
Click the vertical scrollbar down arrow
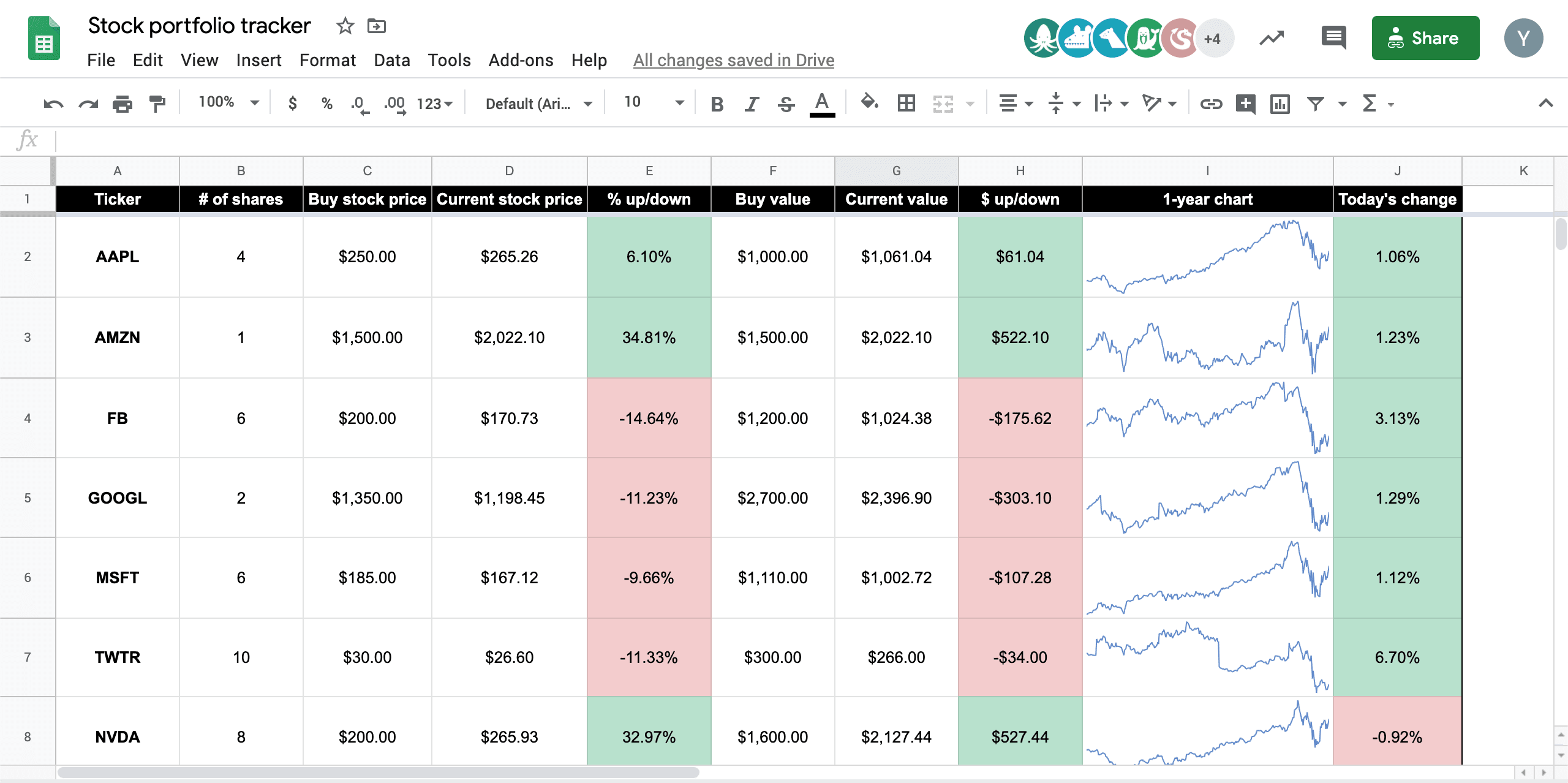(x=1561, y=755)
